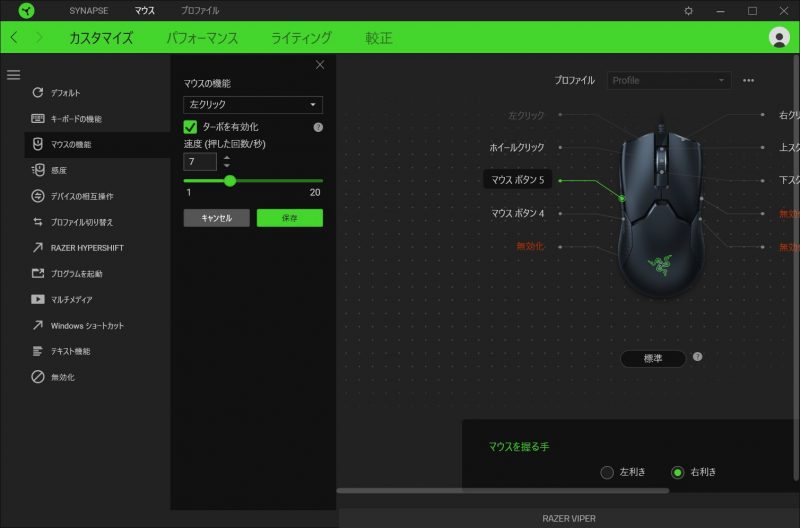Decrease speed with stepper down arrow

(227, 166)
